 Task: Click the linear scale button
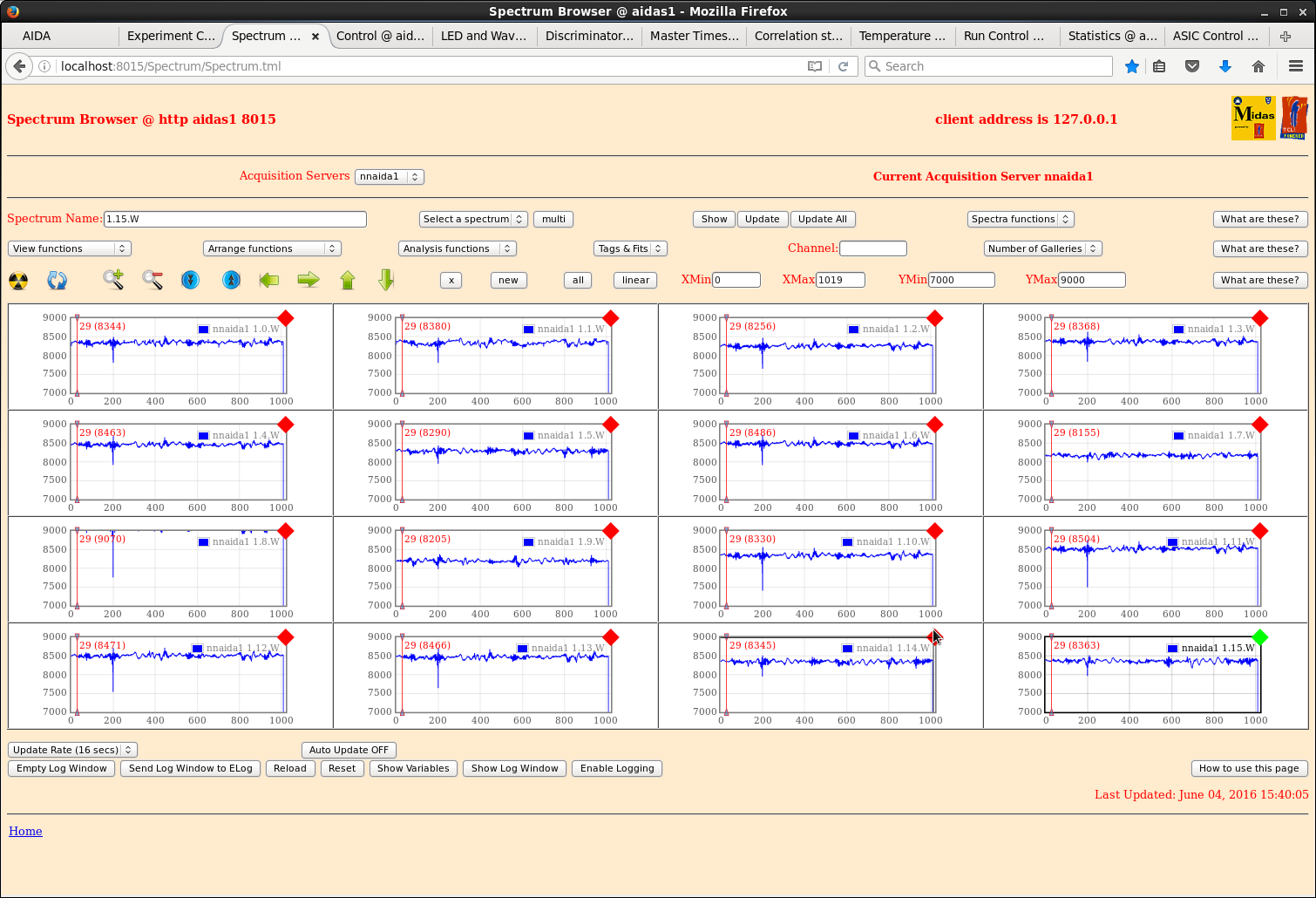(635, 280)
